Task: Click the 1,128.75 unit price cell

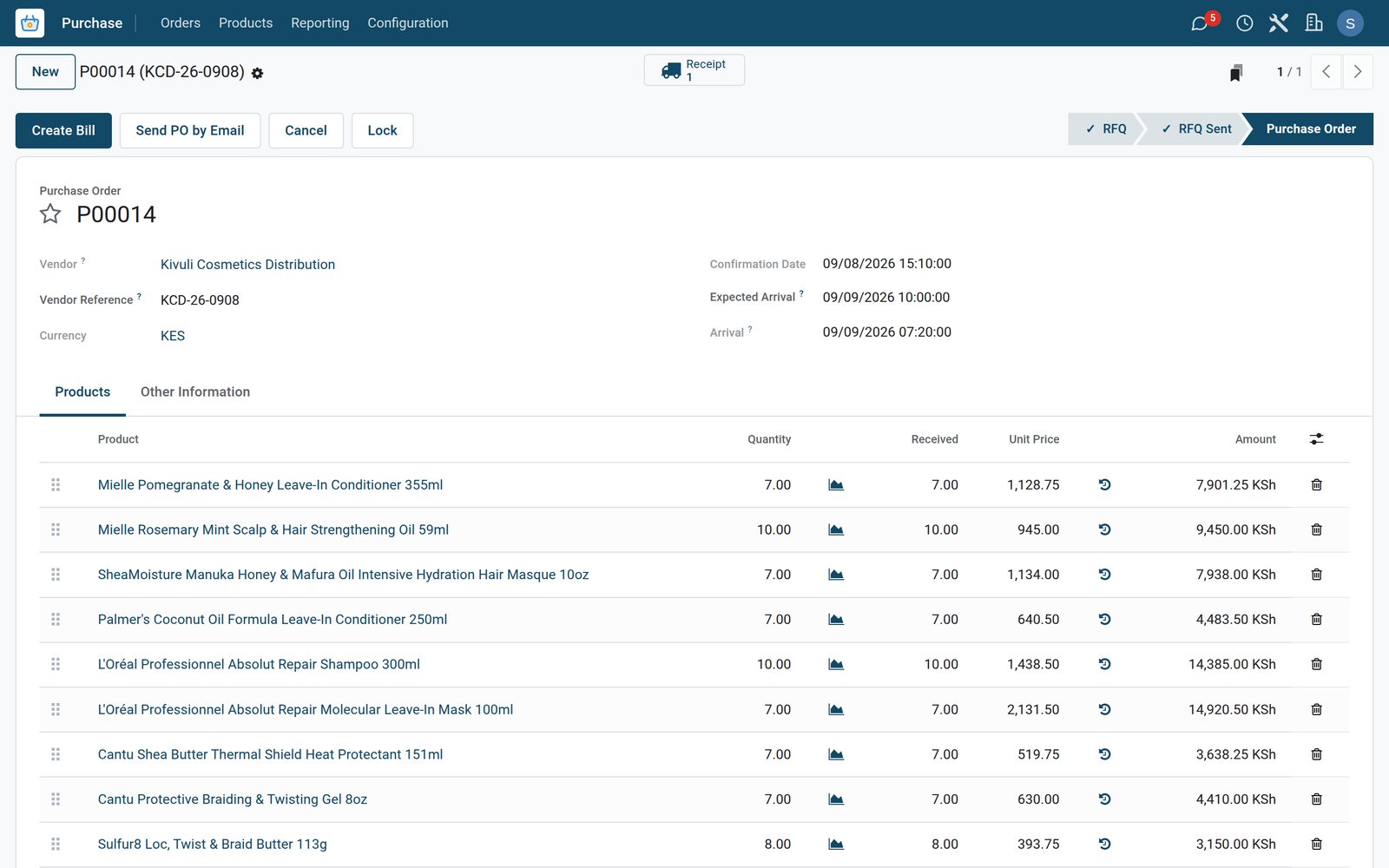Action: tap(1033, 485)
